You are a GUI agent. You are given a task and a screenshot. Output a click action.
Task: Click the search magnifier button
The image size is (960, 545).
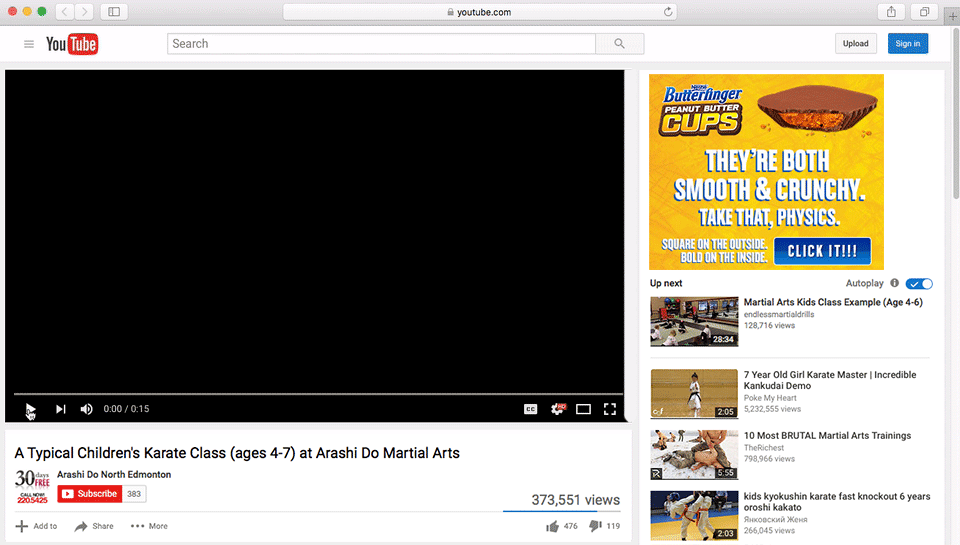(620, 44)
